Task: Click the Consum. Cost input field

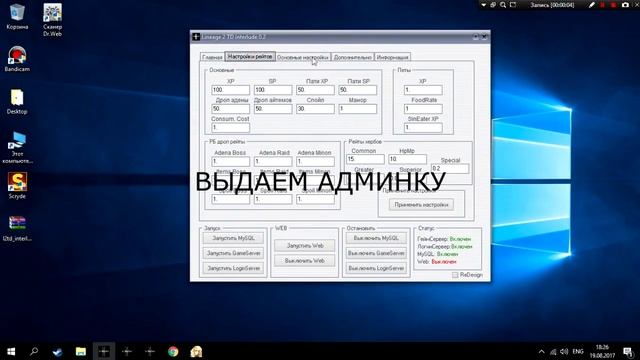Action: [x=231, y=128]
